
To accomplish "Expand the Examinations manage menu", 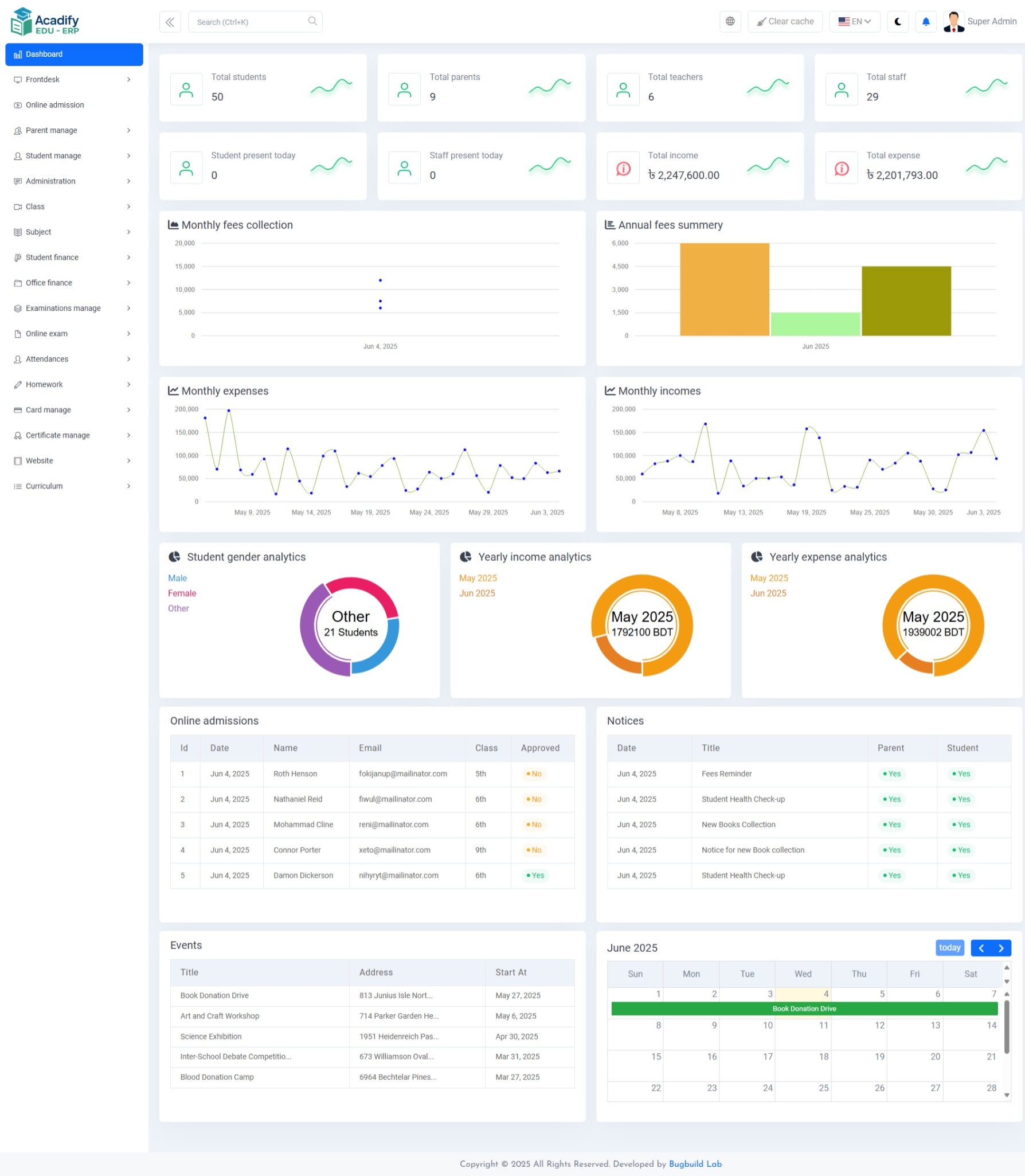I will [x=63, y=308].
